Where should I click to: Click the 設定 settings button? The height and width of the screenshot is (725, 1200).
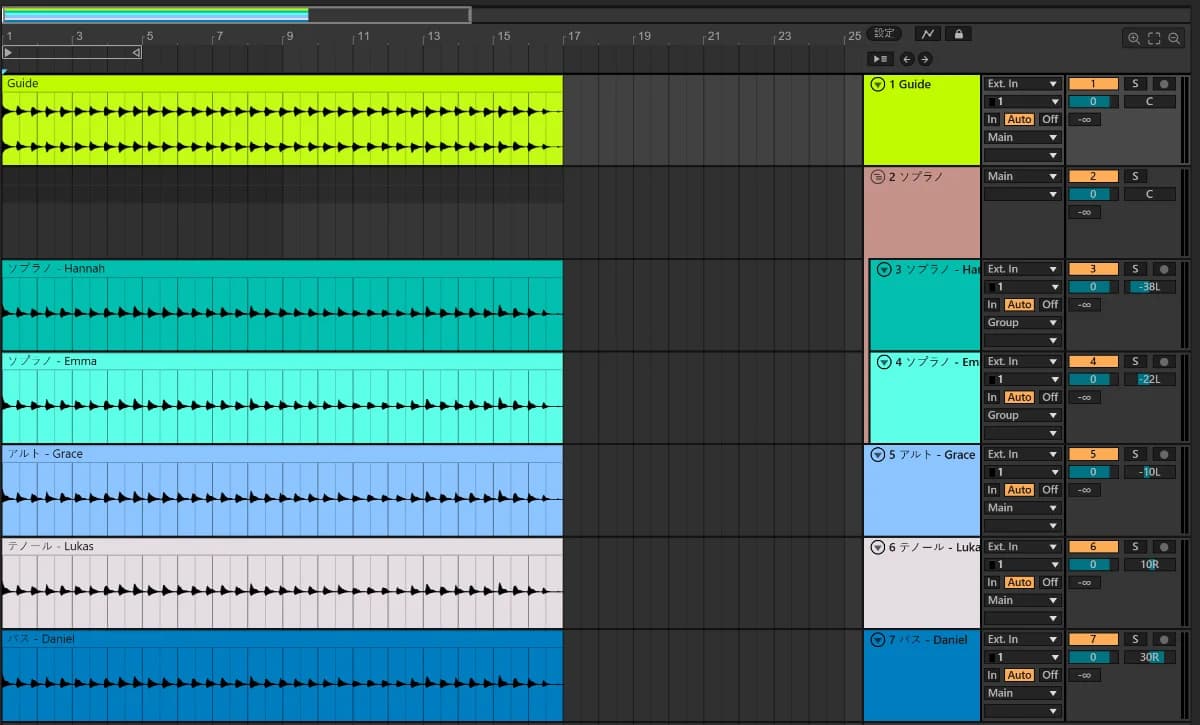pyautogui.click(x=885, y=34)
